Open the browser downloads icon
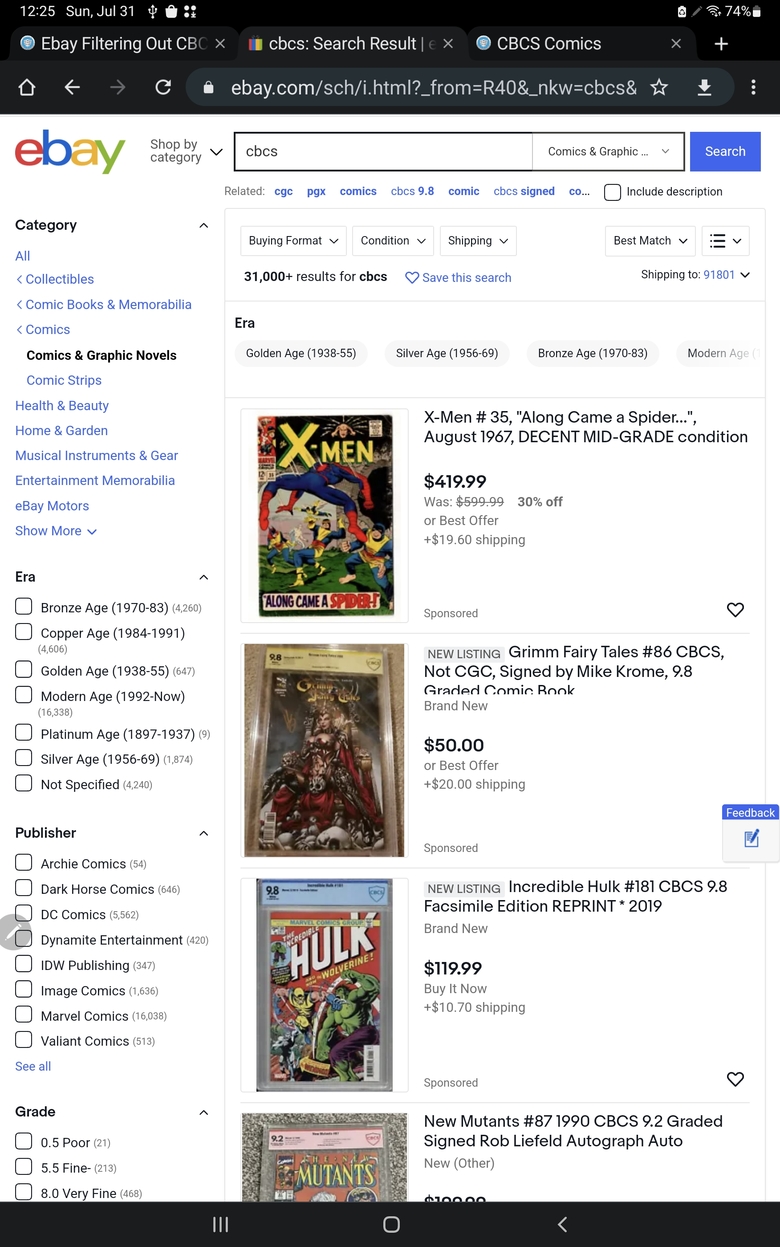 [705, 88]
